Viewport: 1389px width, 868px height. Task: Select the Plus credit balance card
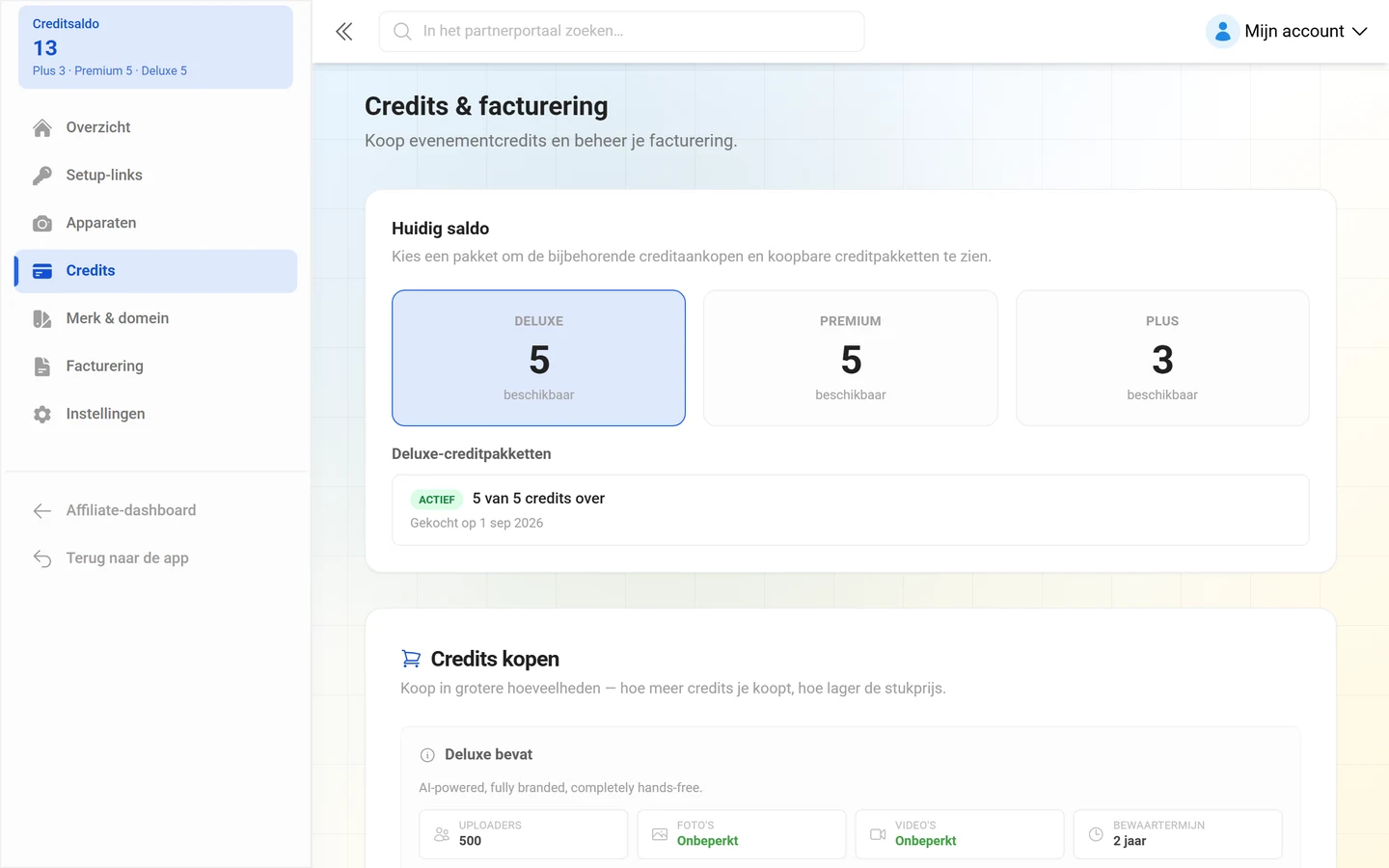(1162, 358)
